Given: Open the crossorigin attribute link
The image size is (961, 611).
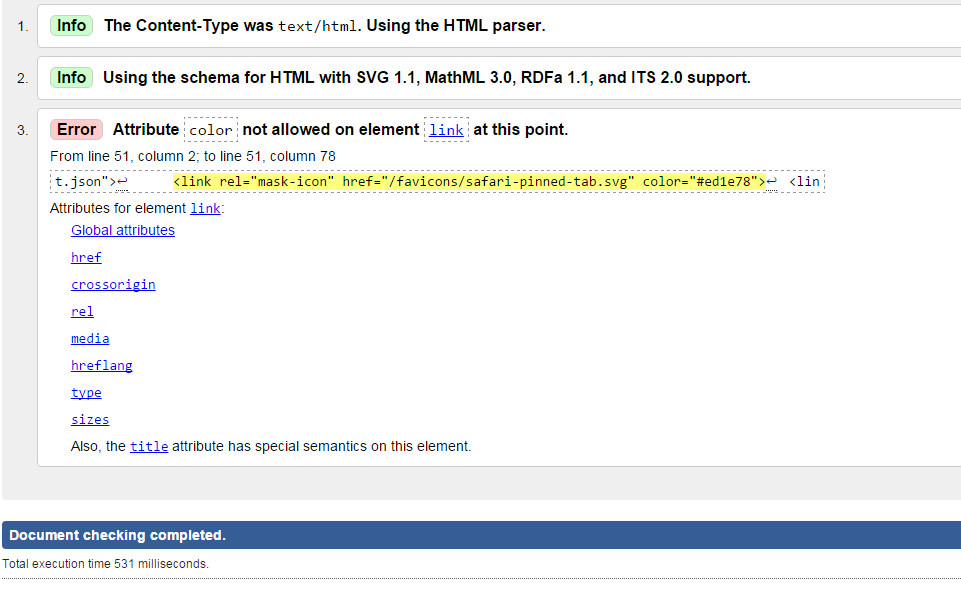Looking at the screenshot, I should tap(113, 284).
